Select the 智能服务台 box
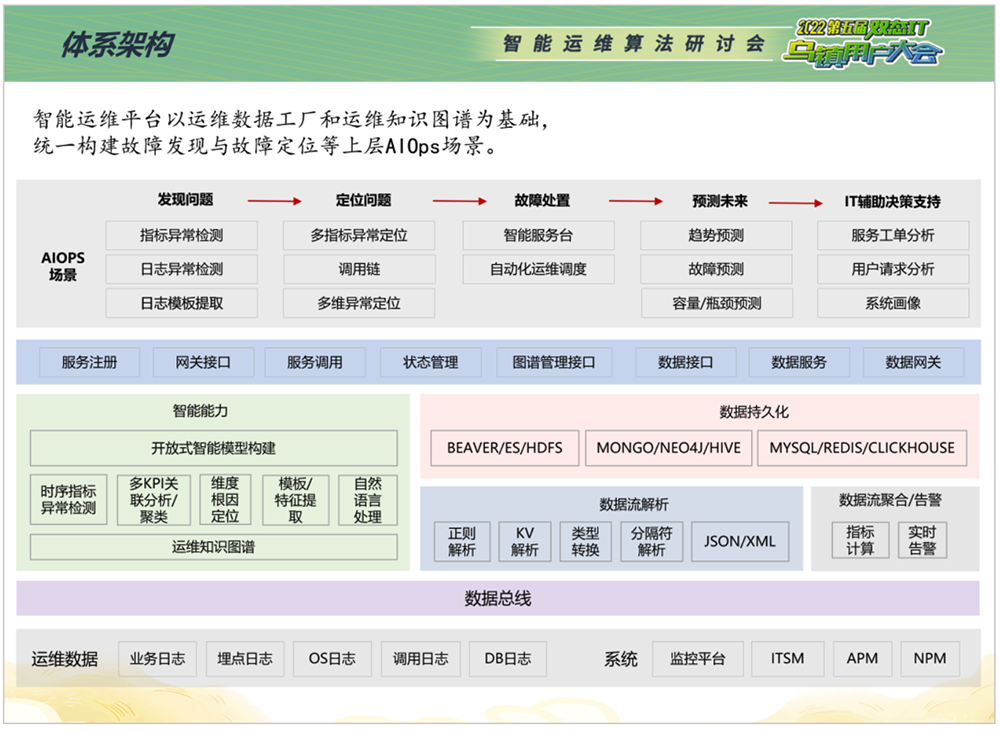Screen dimensions: 1000x730 coord(538,236)
